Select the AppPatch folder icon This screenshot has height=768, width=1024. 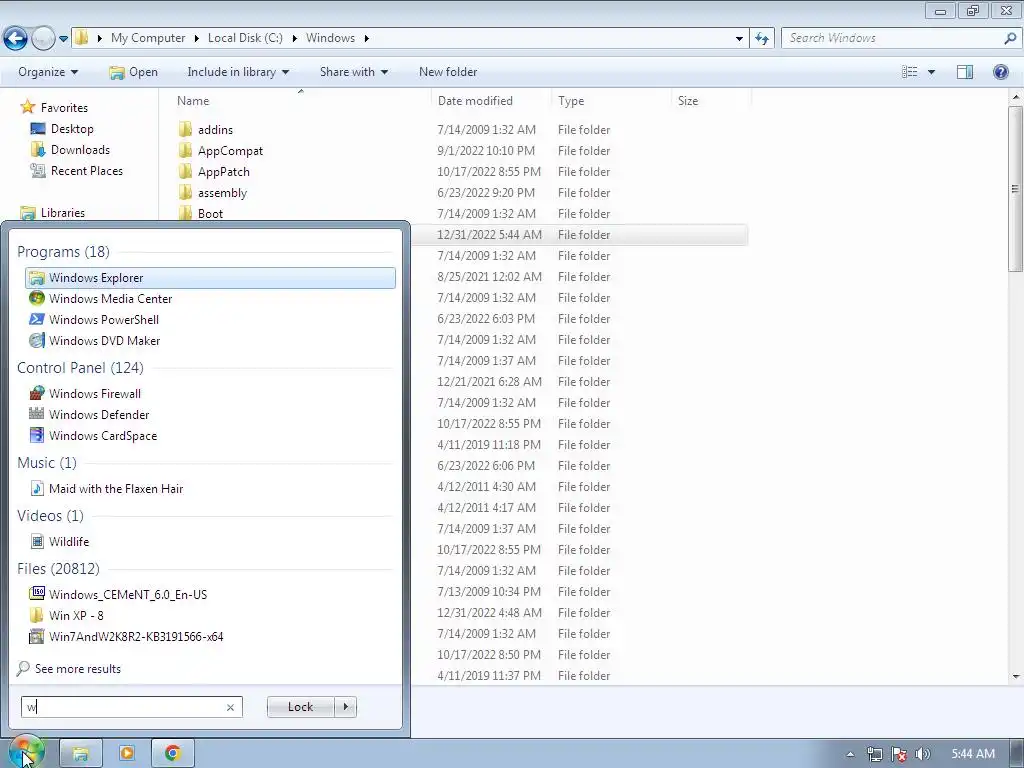coord(185,171)
